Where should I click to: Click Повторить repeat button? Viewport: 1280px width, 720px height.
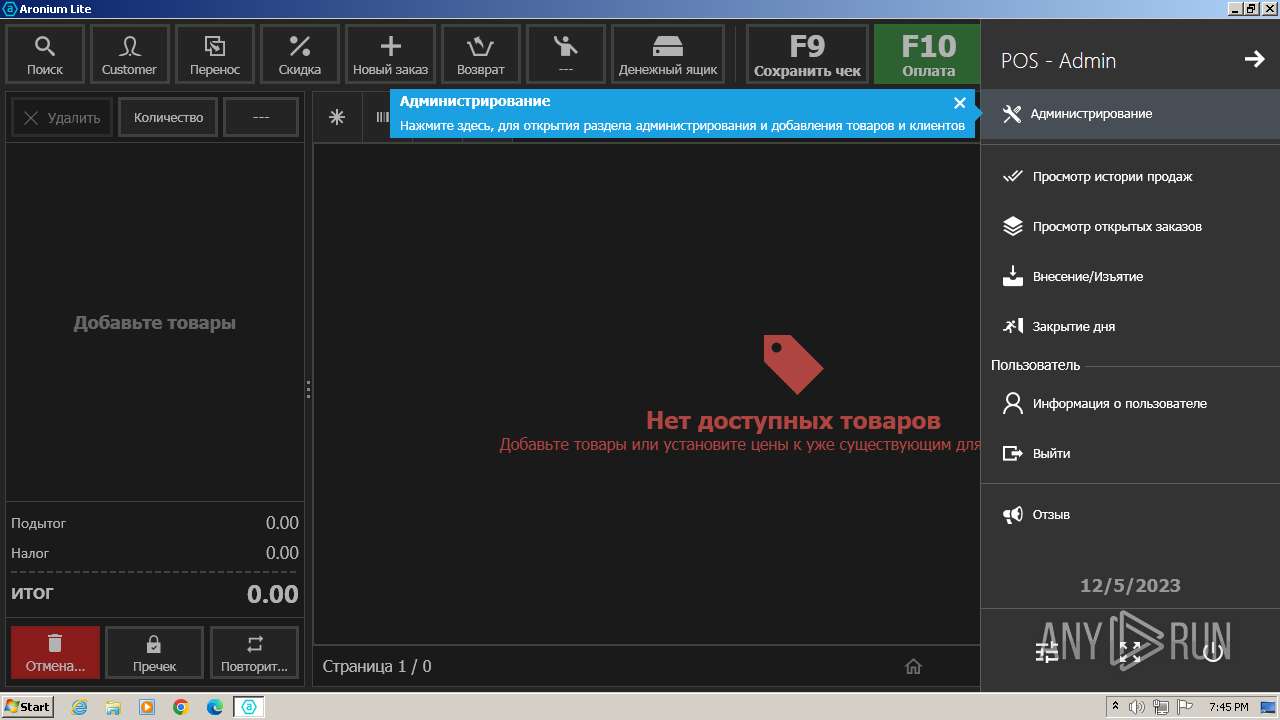254,653
